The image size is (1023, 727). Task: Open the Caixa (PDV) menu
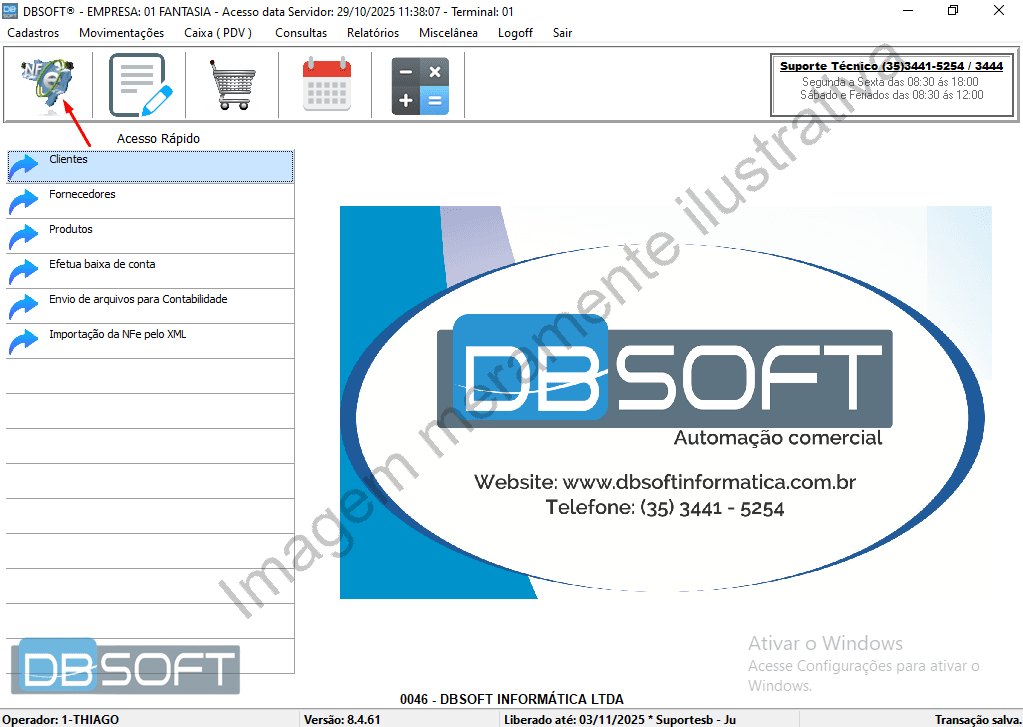(217, 33)
